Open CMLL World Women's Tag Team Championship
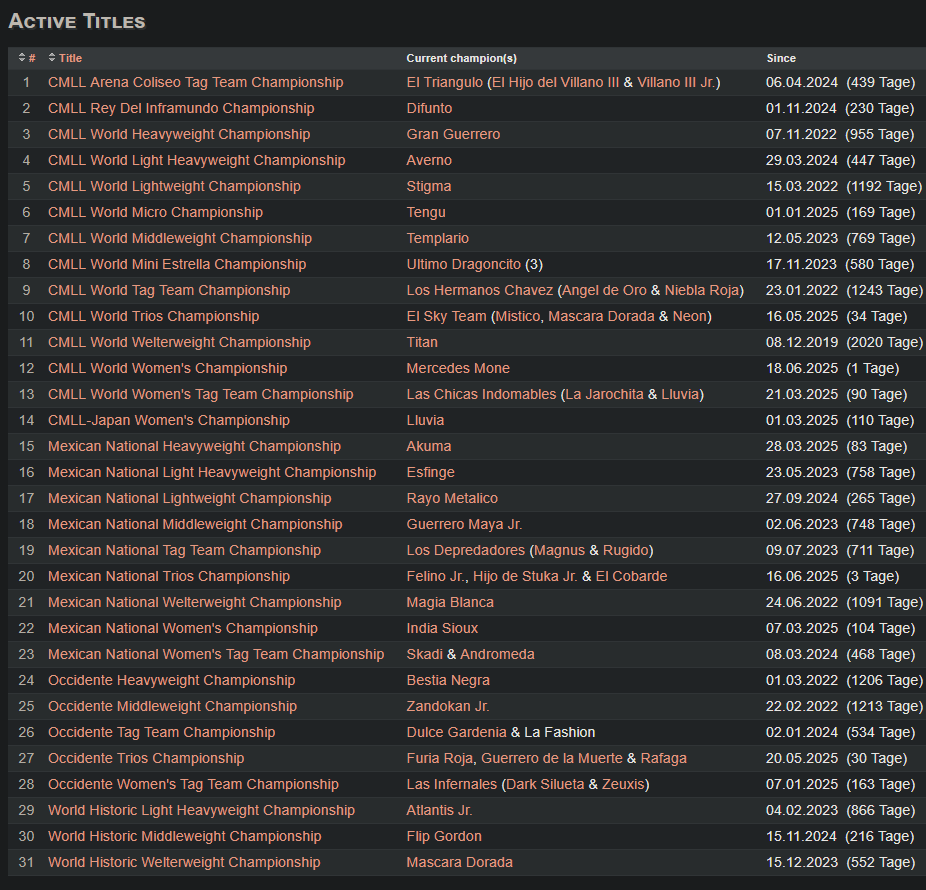 [x=201, y=394]
